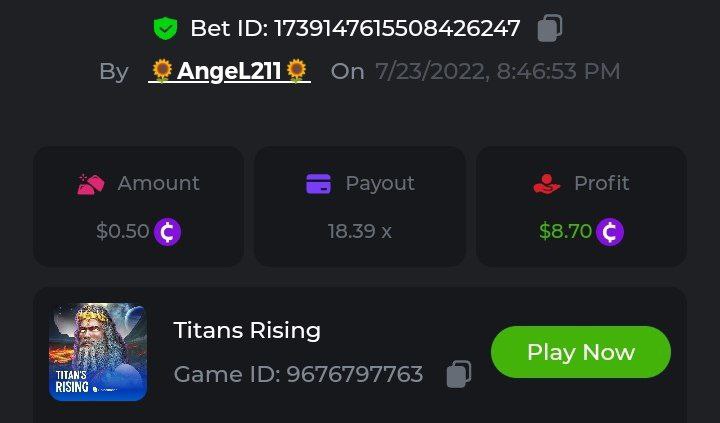
Task: Click the pink Amount icon
Action: tap(91, 184)
